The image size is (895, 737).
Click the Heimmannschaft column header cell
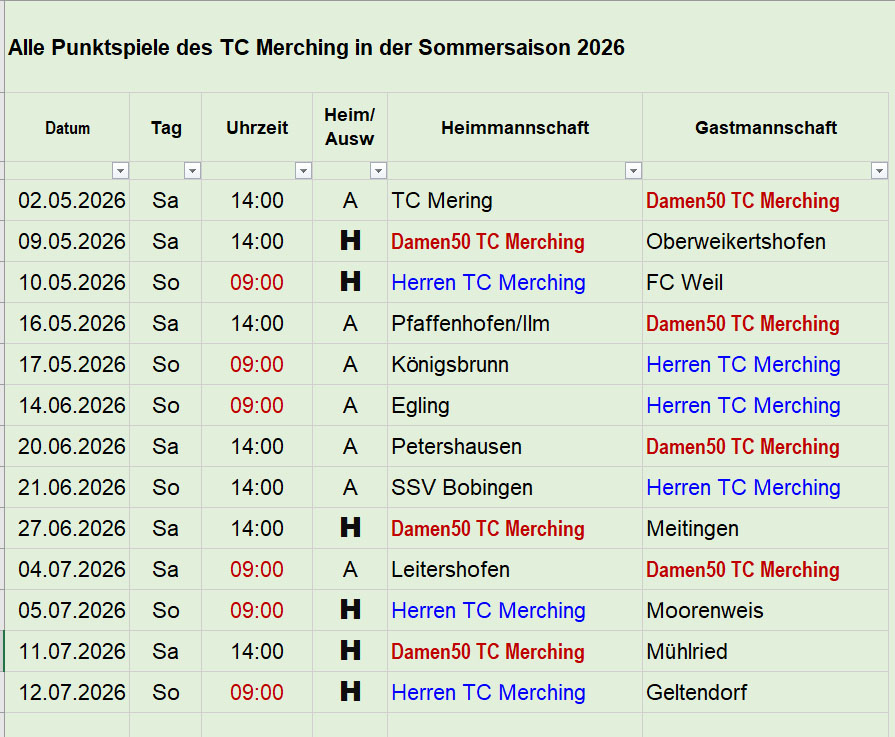(x=514, y=128)
